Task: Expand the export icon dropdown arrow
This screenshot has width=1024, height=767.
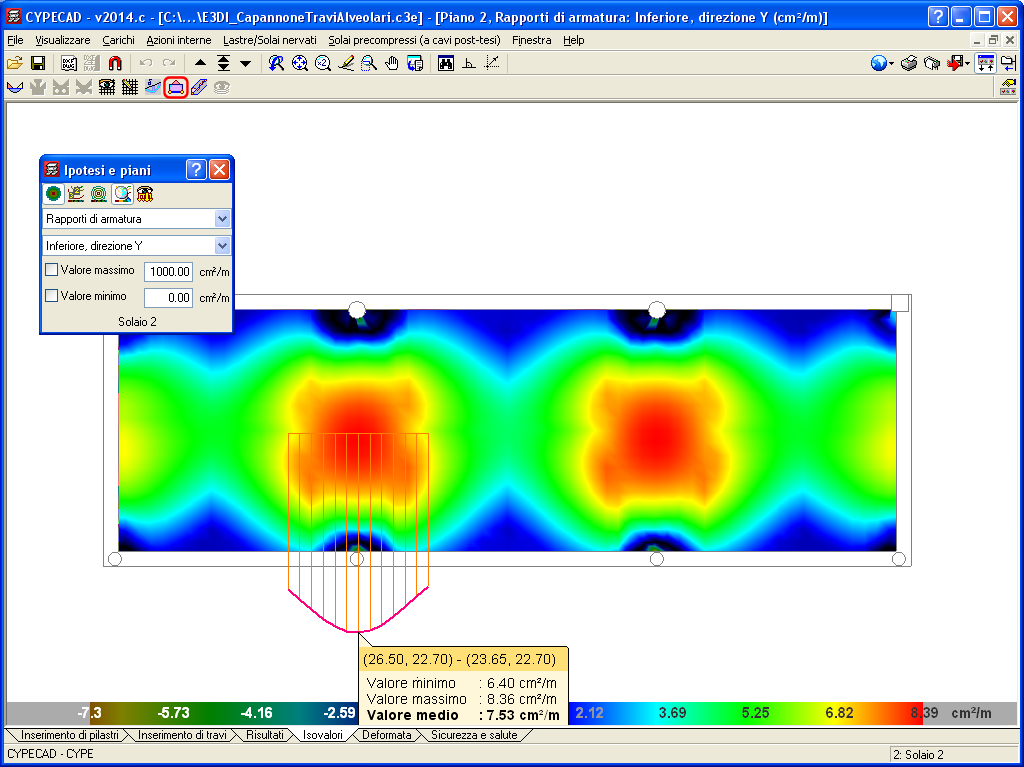Action: click(x=967, y=63)
